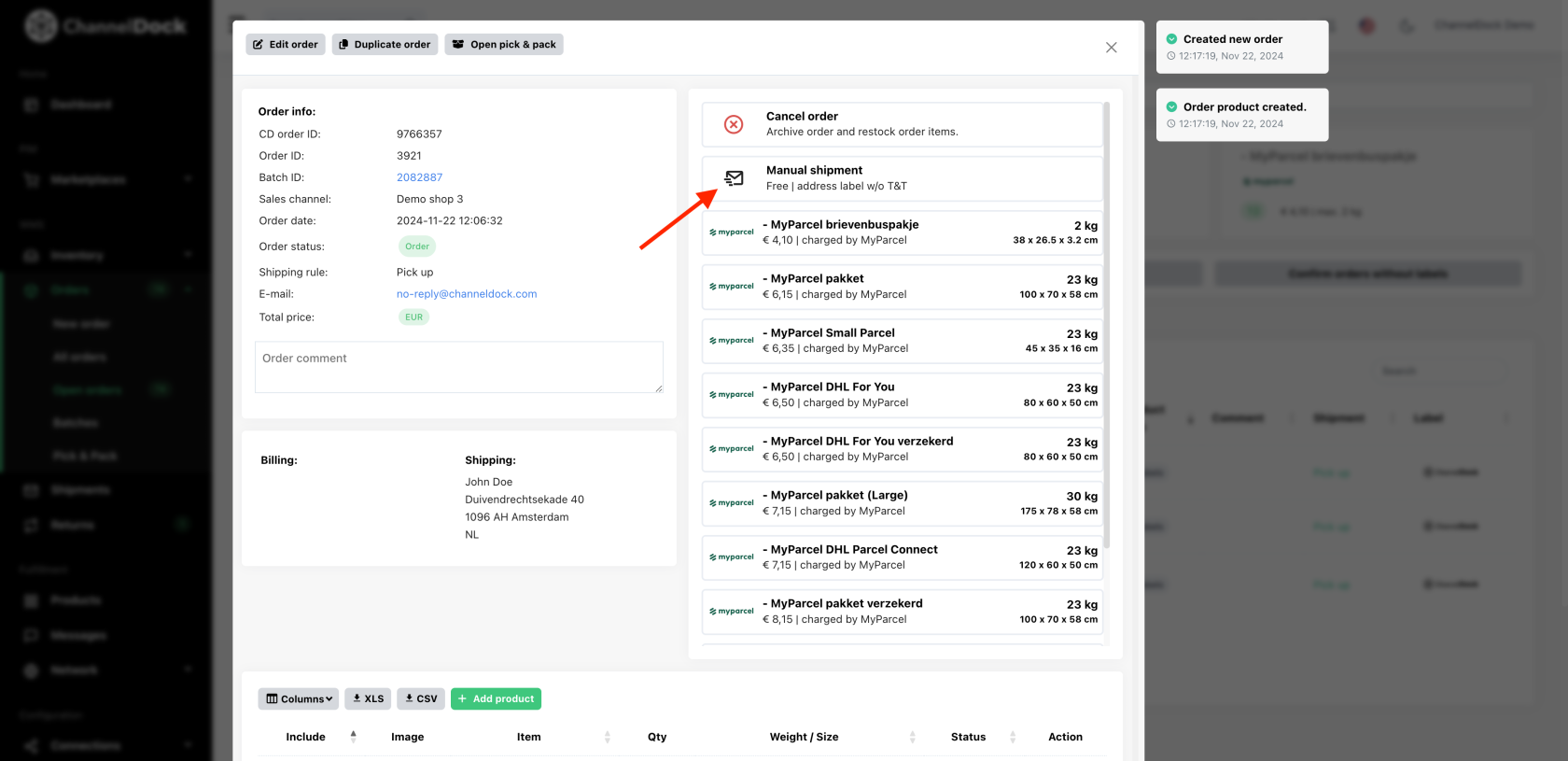Click the Action column header
Screen dimensions: 1568x761
1065,737
